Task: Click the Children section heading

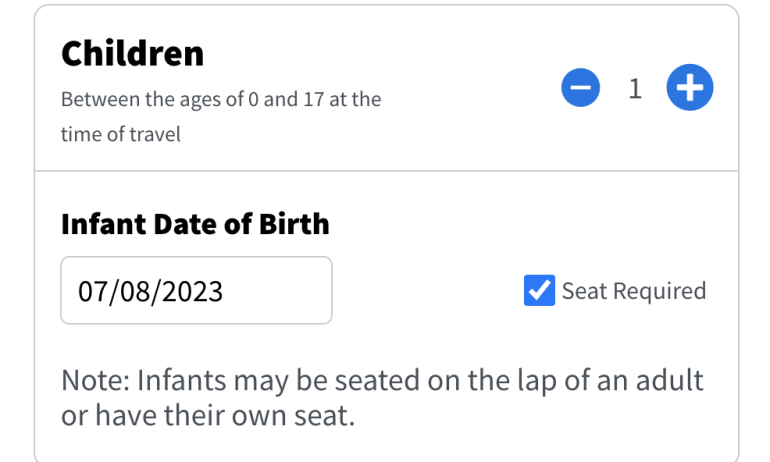Action: pos(132,54)
